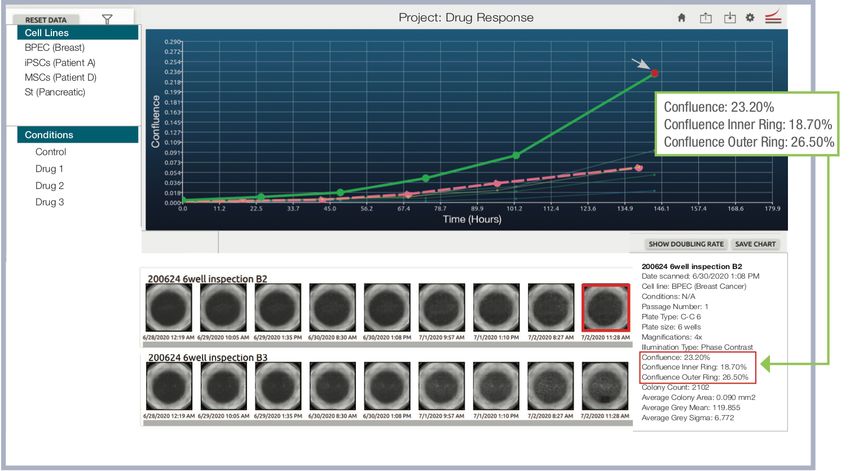Image resolution: width=850 pixels, height=471 pixels.
Task: Click the upload/export icon next to home
Action: [705, 18]
